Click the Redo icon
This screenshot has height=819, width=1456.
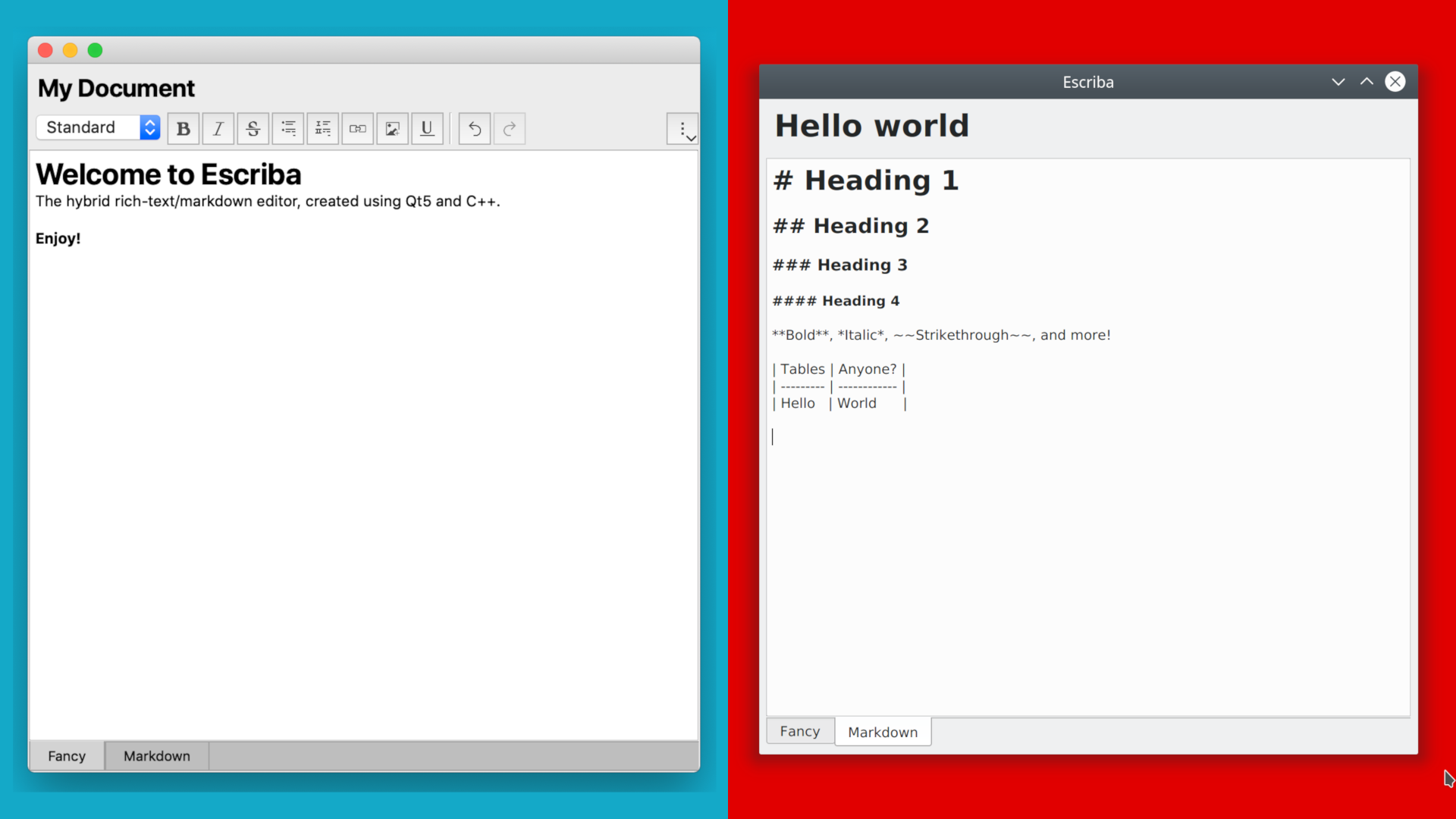tap(509, 128)
